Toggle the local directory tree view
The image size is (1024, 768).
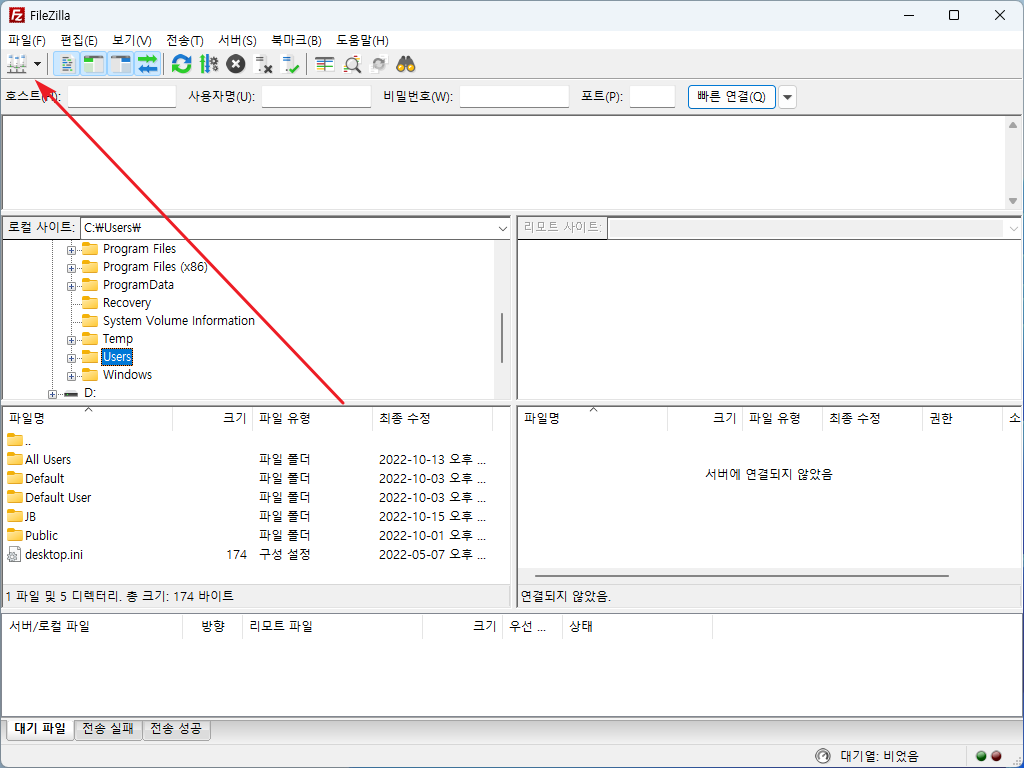[93, 64]
